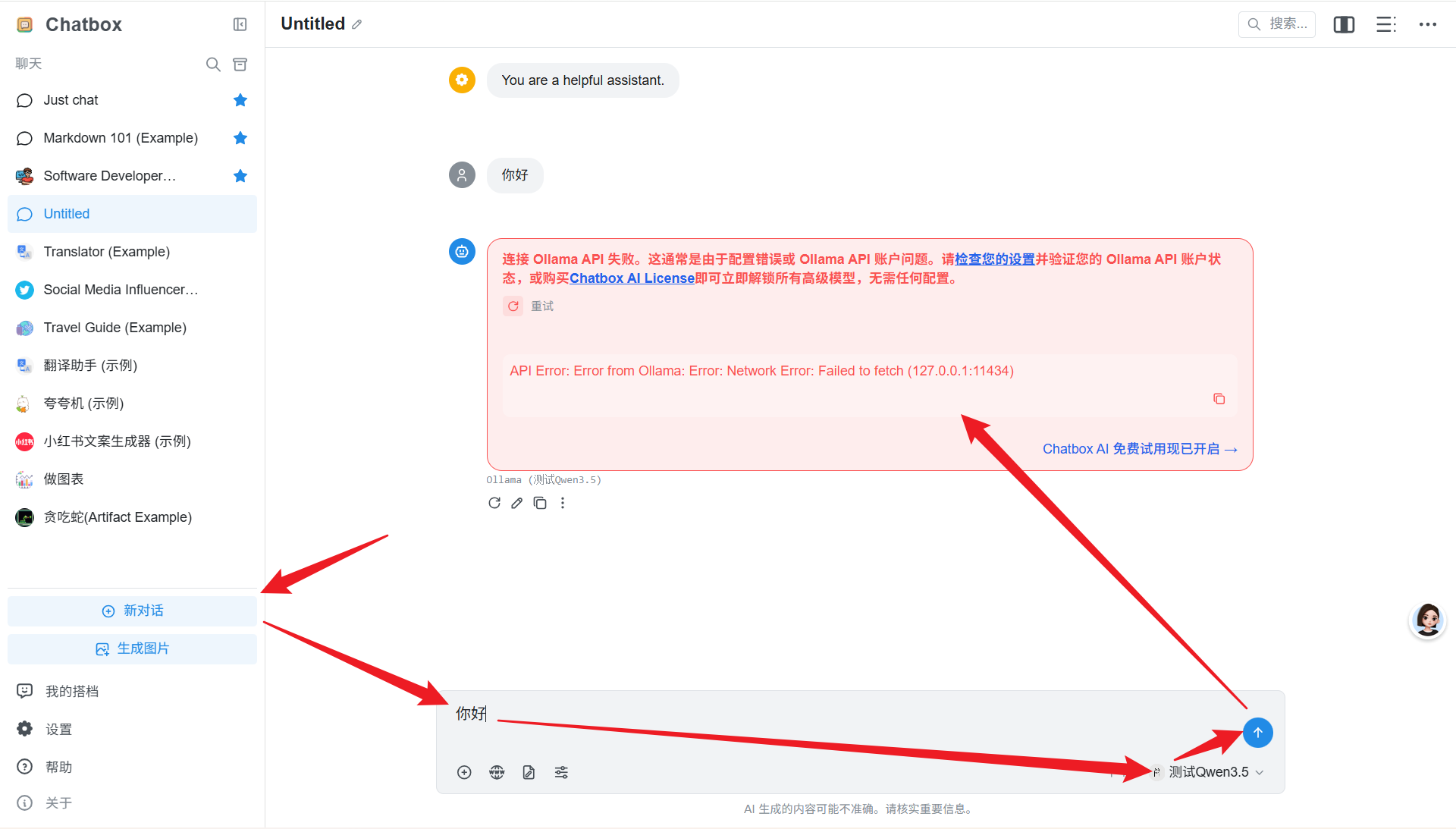Open the three-dot more menu in header
Viewport: 1456px width, 829px height.
pos(1428,24)
